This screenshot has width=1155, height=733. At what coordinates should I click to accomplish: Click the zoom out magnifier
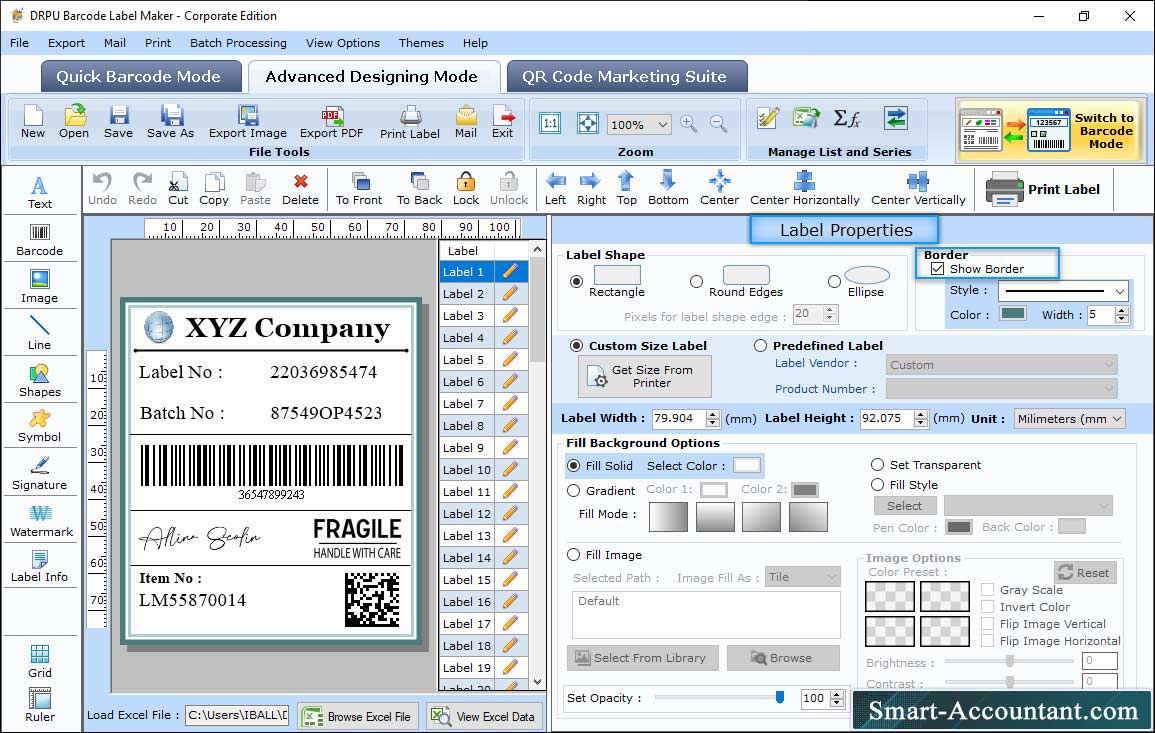click(x=718, y=124)
